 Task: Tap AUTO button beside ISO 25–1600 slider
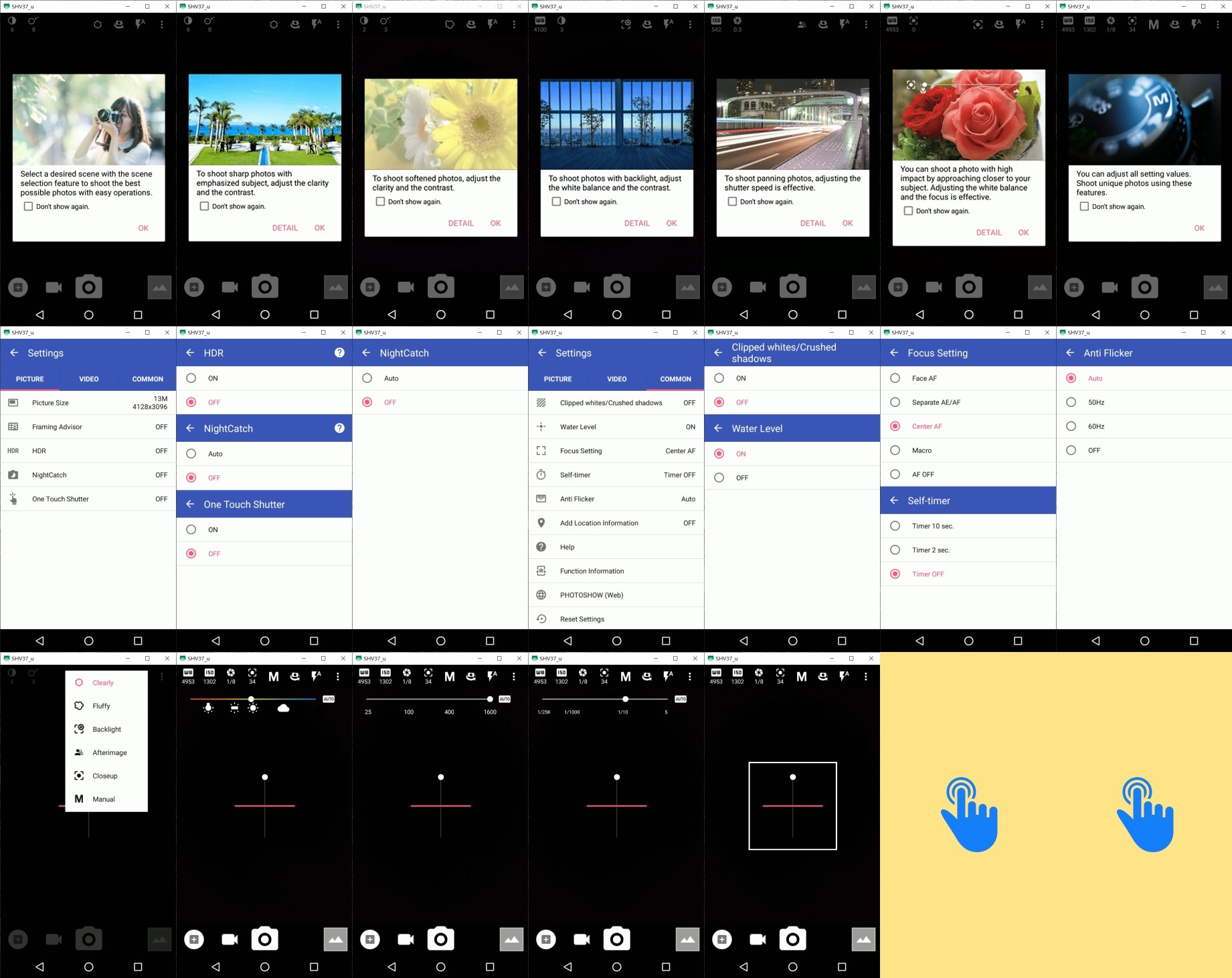(x=505, y=699)
